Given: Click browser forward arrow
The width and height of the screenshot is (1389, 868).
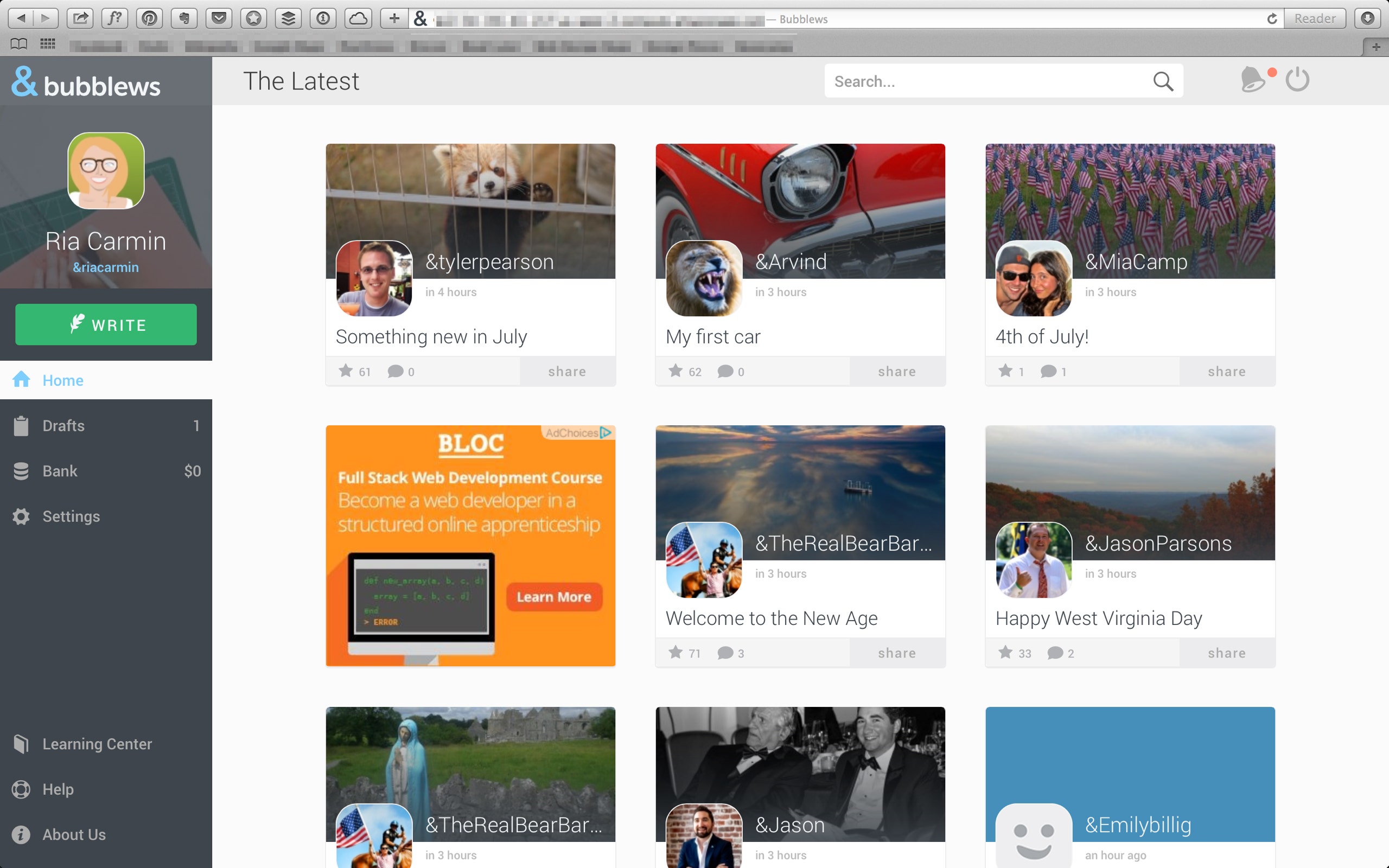Looking at the screenshot, I should tap(46, 18).
